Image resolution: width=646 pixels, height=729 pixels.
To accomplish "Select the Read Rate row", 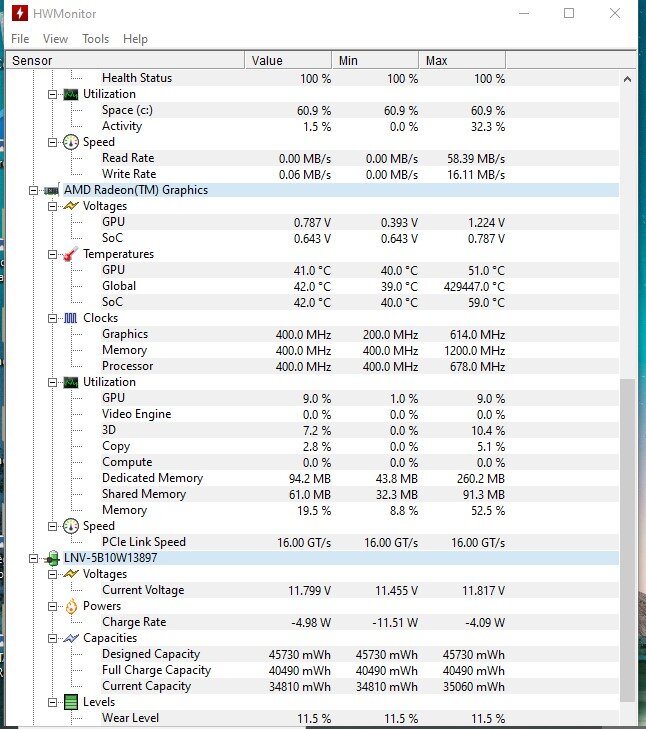I will point(360,159).
